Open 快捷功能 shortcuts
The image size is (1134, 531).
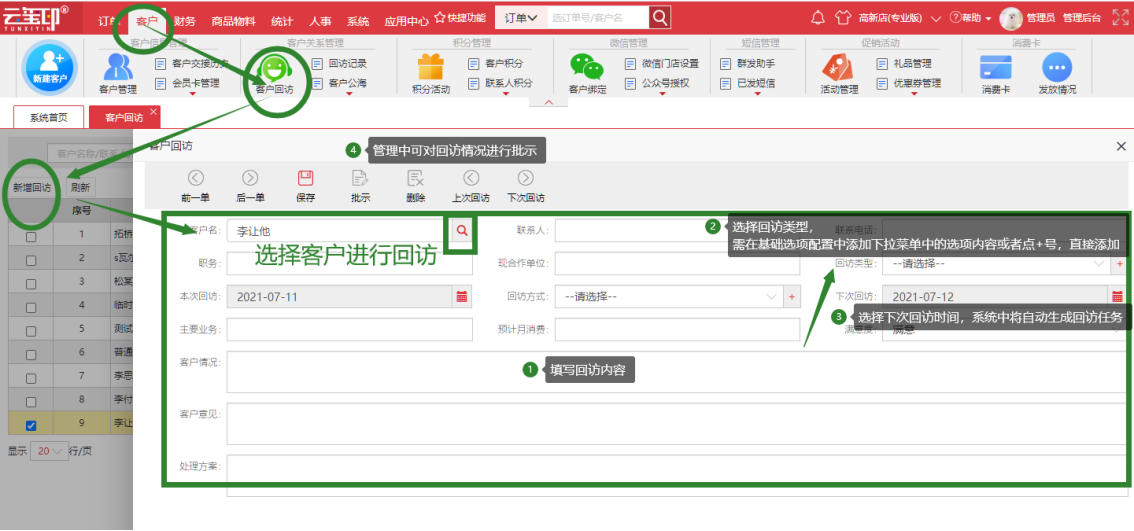click(x=460, y=17)
